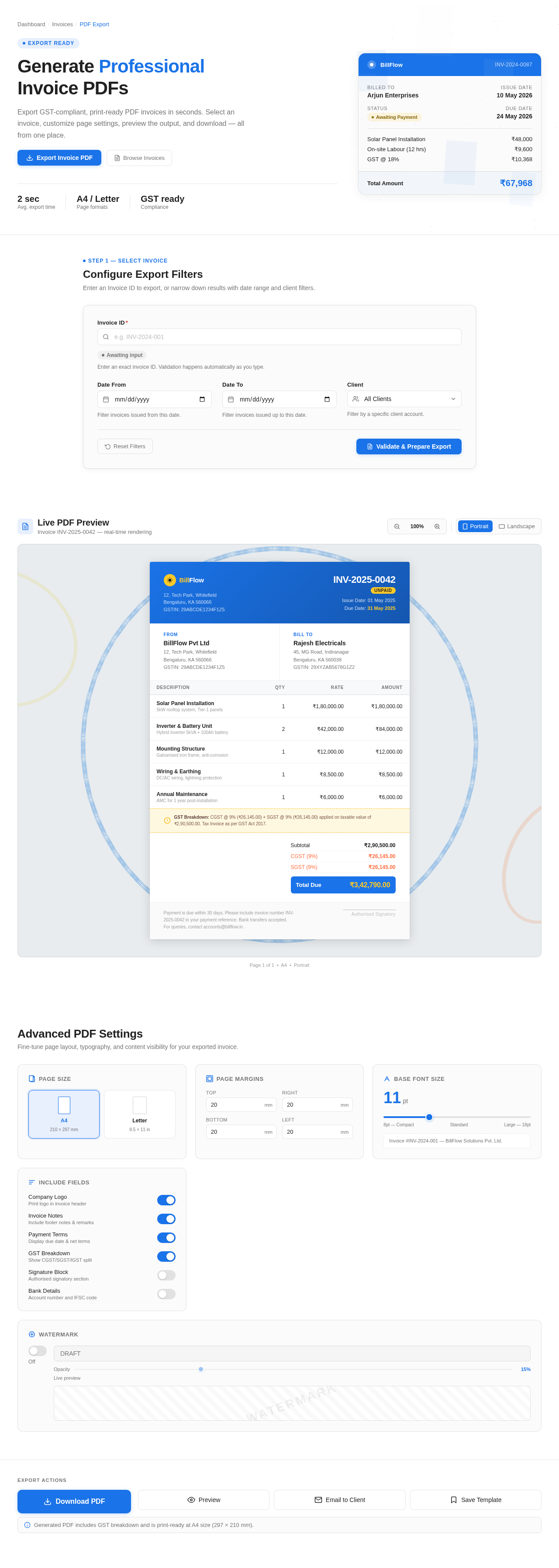Click the Left margin input

pyautogui.click(x=317, y=1132)
